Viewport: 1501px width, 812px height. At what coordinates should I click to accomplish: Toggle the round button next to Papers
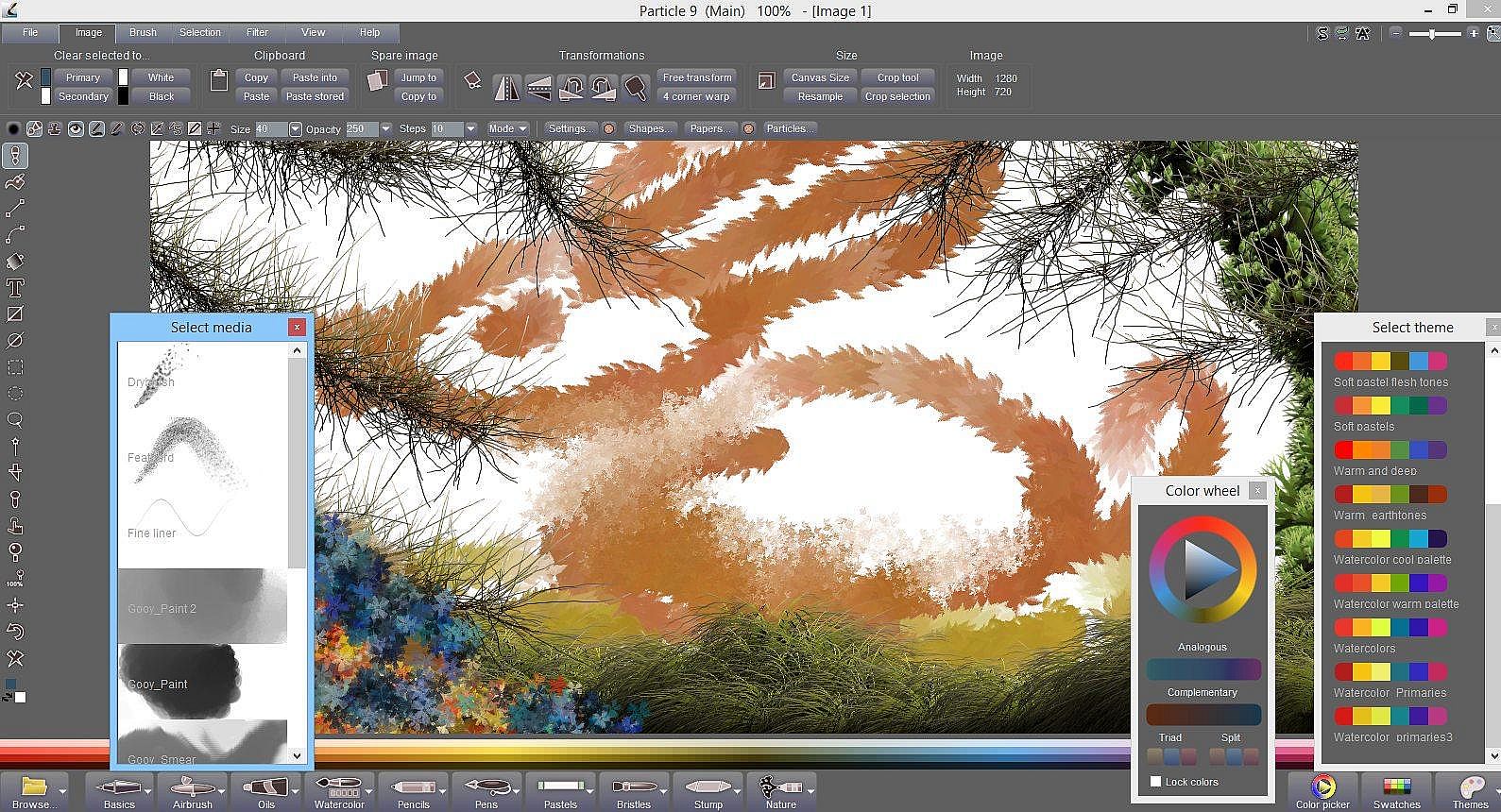[749, 128]
